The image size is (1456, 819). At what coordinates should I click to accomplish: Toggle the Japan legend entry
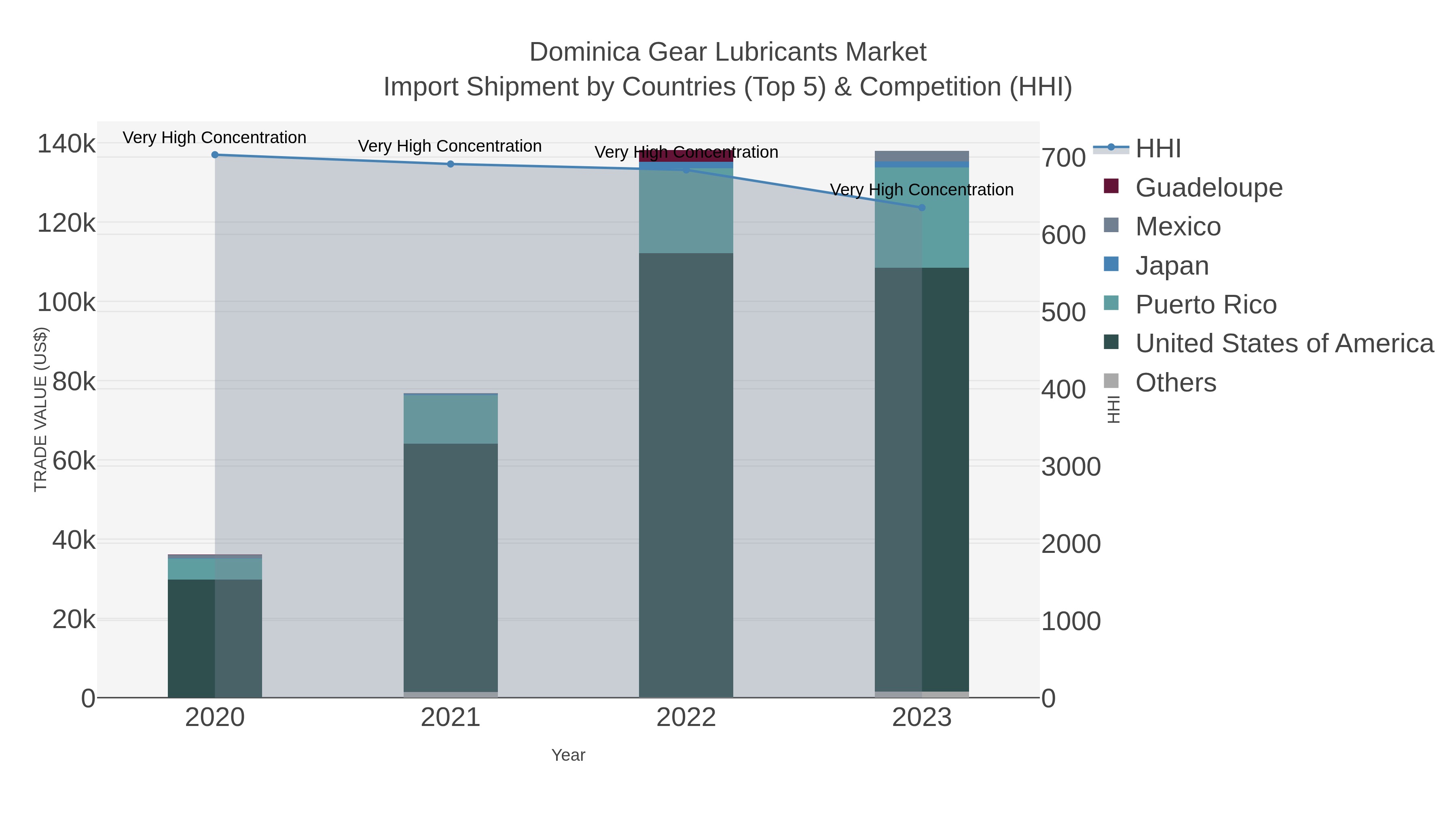(x=1156, y=266)
